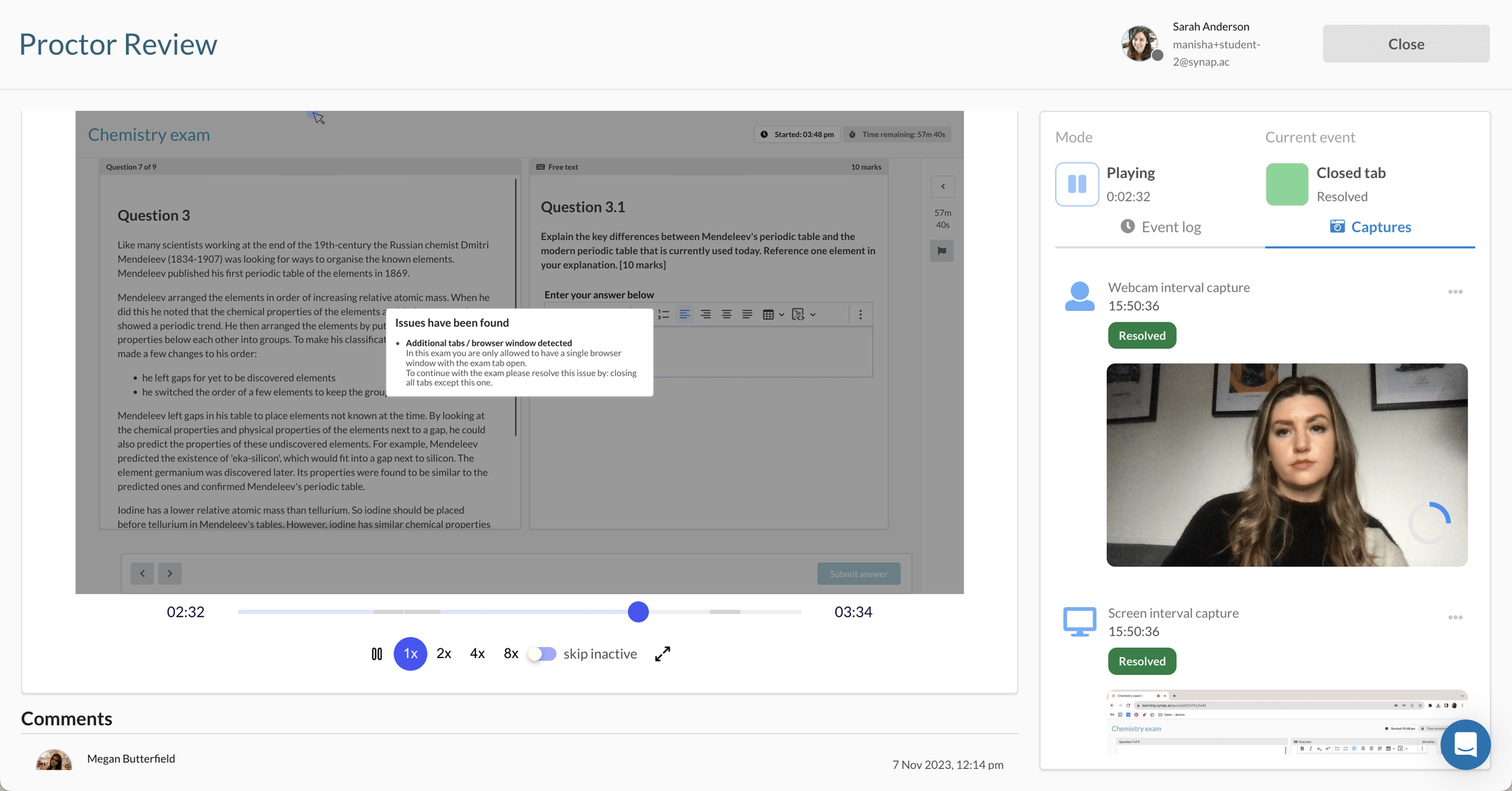The image size is (1512, 791).
Task: Click Sarah Anderson's profile avatar
Action: [x=1141, y=44]
